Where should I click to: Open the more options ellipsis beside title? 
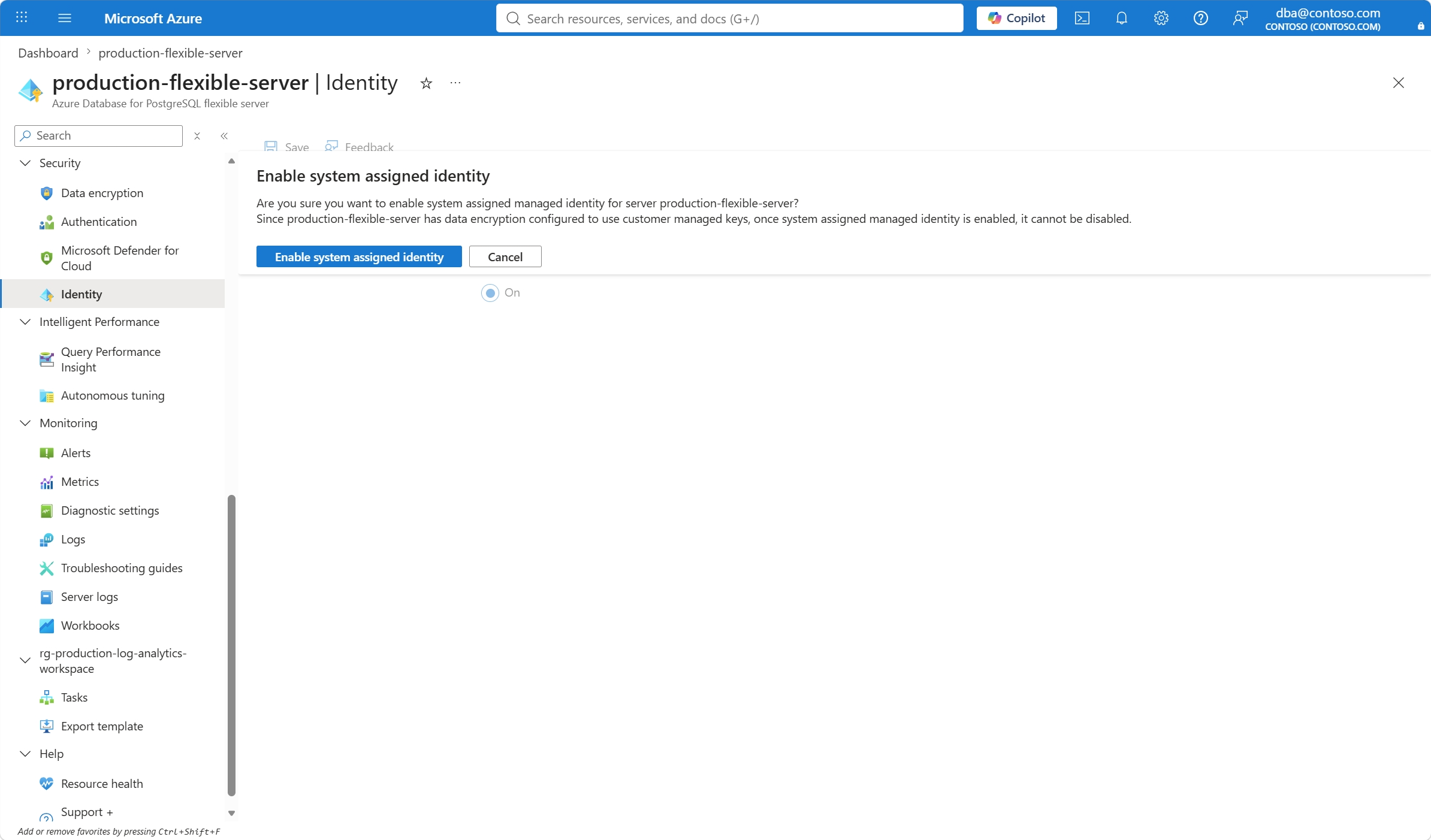tap(455, 83)
